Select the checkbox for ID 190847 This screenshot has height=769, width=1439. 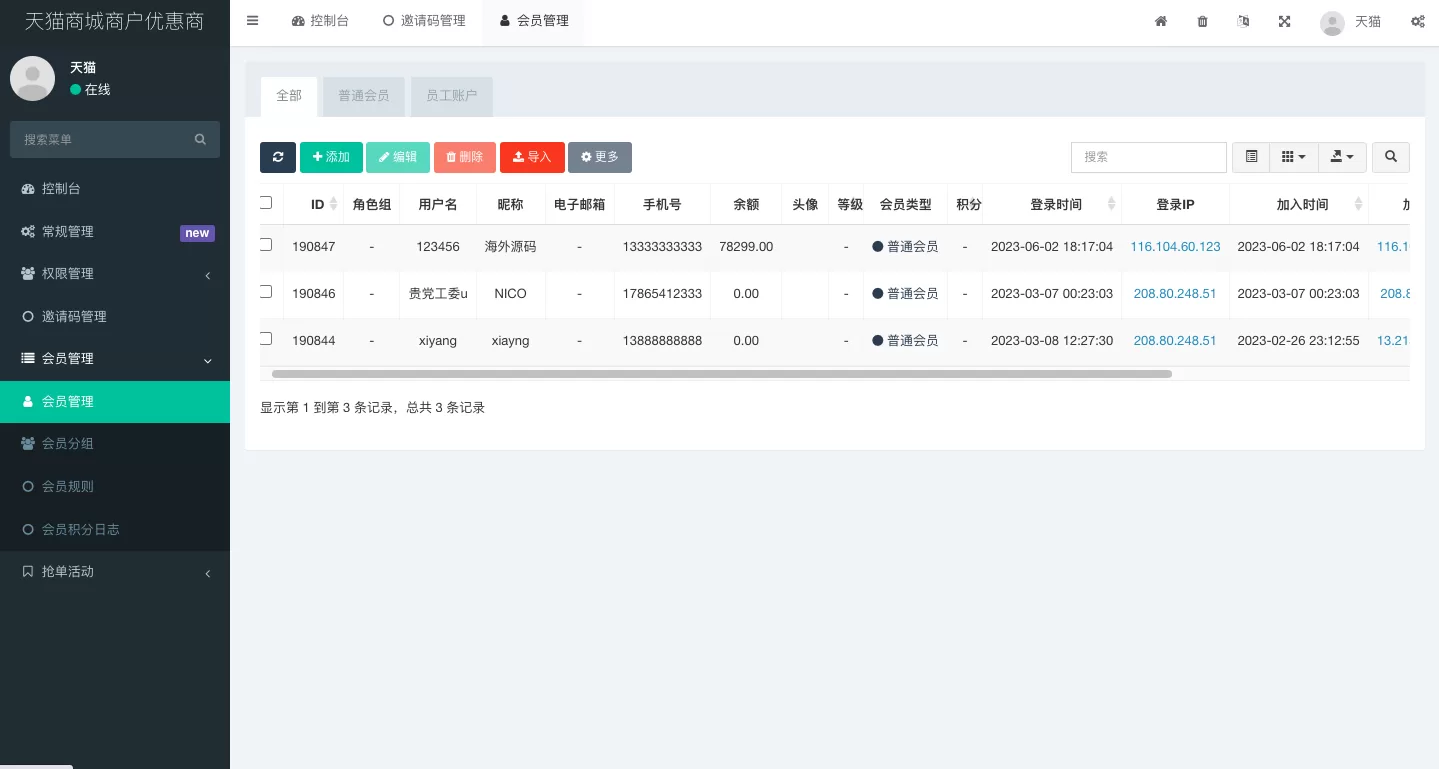(266, 245)
